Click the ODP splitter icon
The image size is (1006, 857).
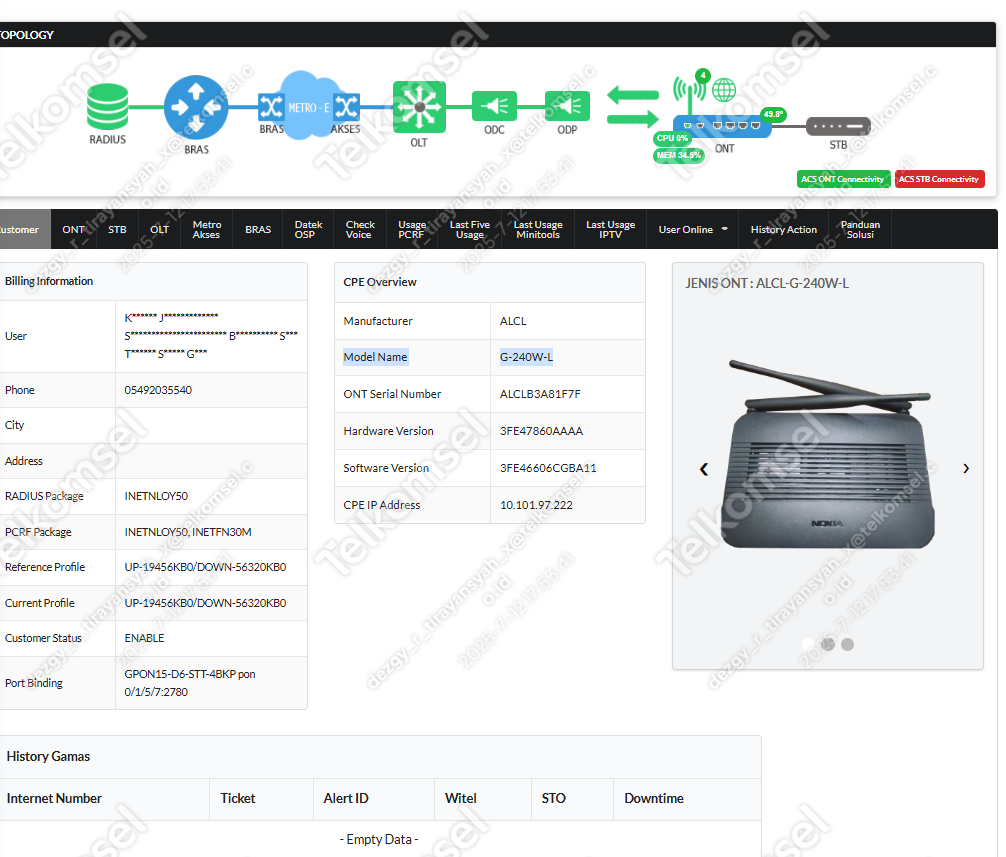point(567,106)
